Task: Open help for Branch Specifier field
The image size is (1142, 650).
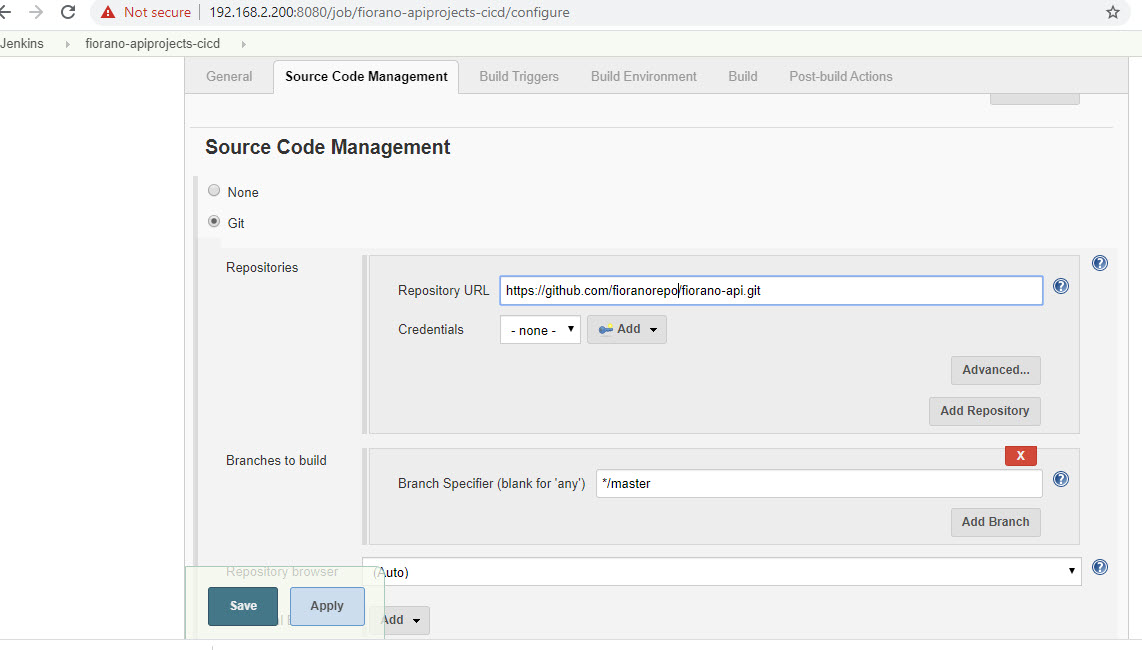Action: click(1060, 479)
